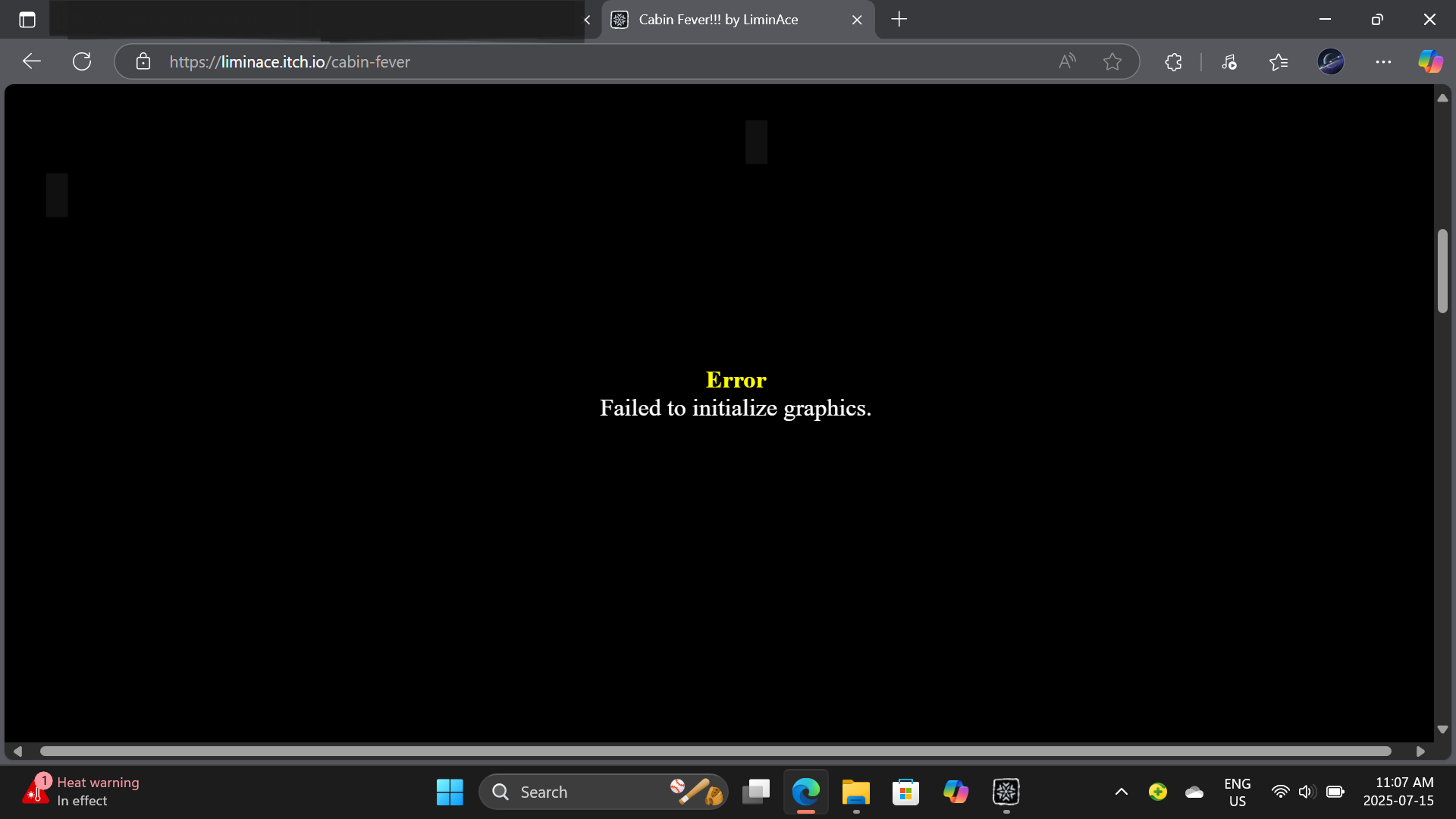Click the 'Failed to initialize graphics.' message

click(736, 408)
